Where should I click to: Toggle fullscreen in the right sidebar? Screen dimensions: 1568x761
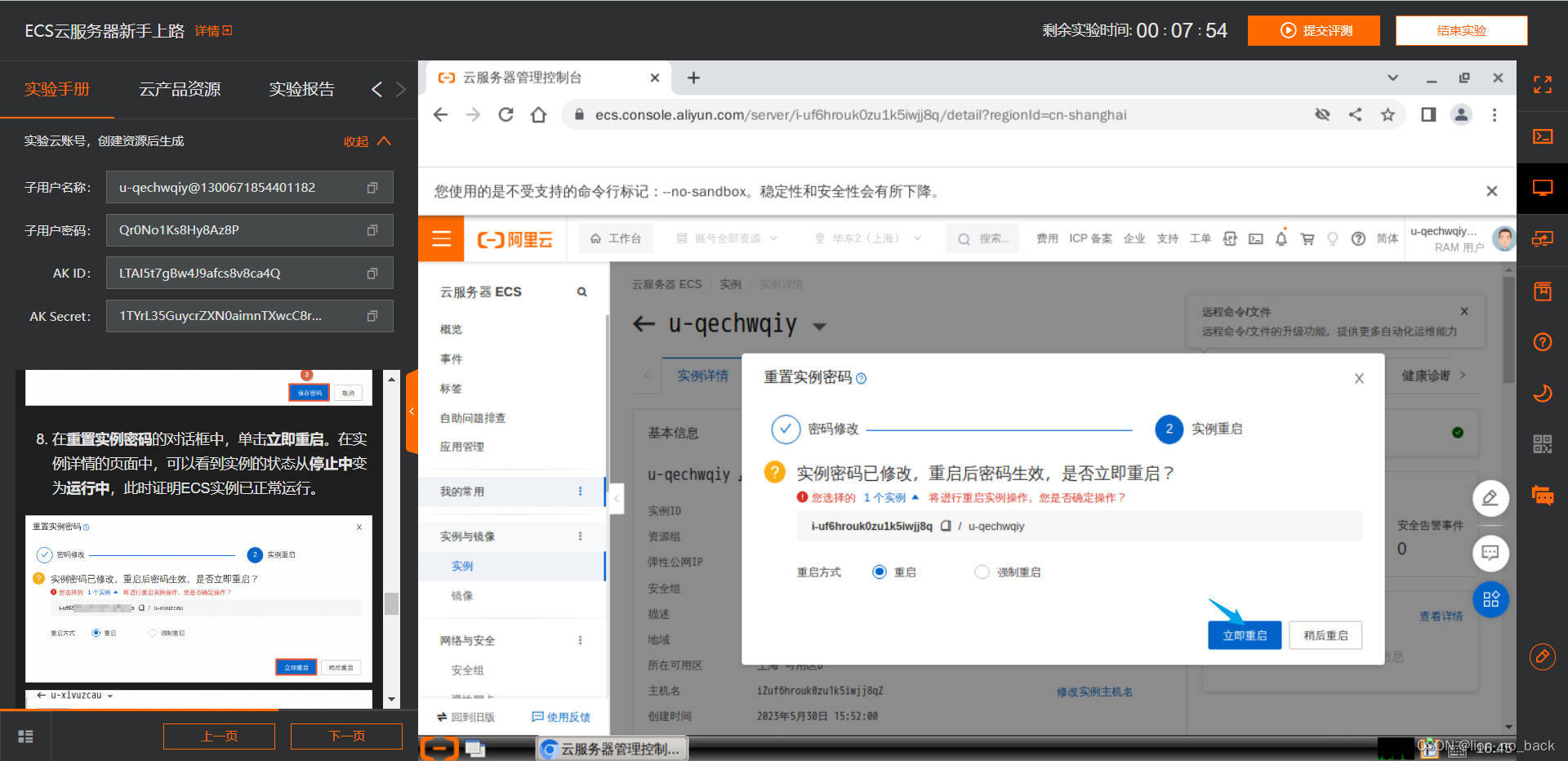[x=1543, y=84]
